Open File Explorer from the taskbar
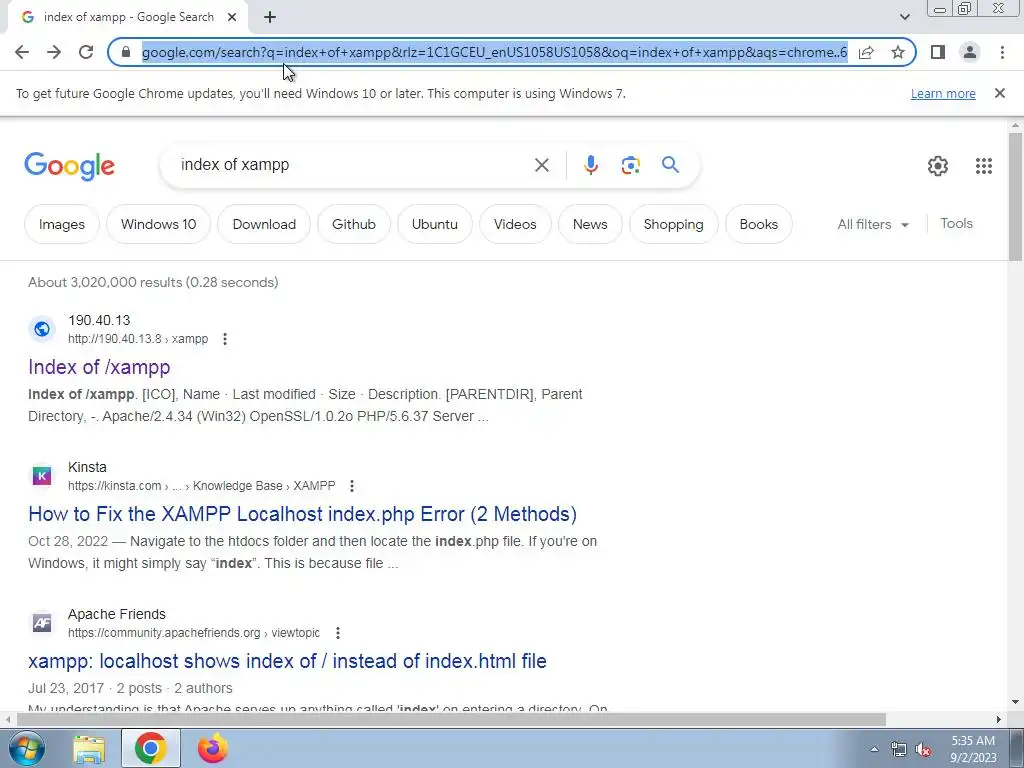The width and height of the screenshot is (1024, 768). (x=89, y=748)
